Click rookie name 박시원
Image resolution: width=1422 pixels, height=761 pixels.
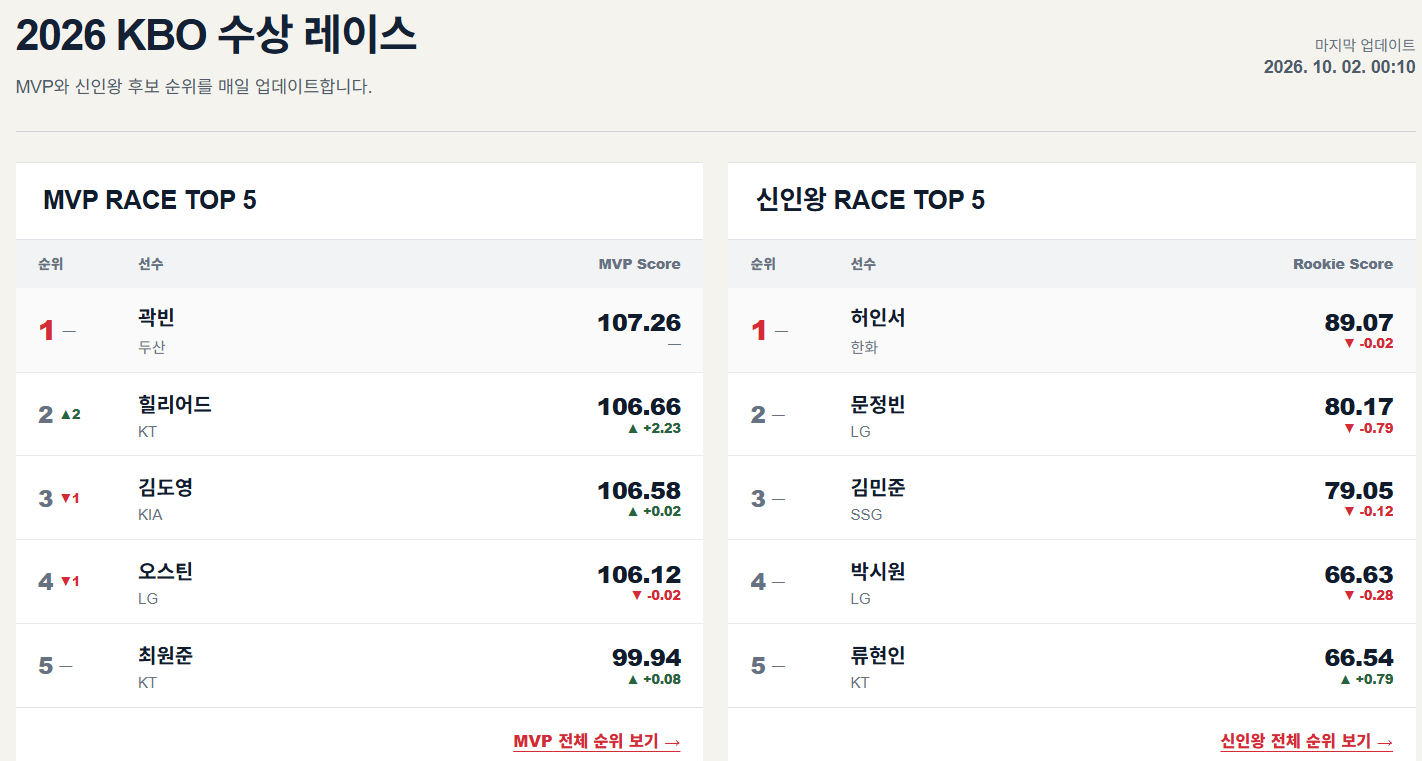click(x=878, y=572)
